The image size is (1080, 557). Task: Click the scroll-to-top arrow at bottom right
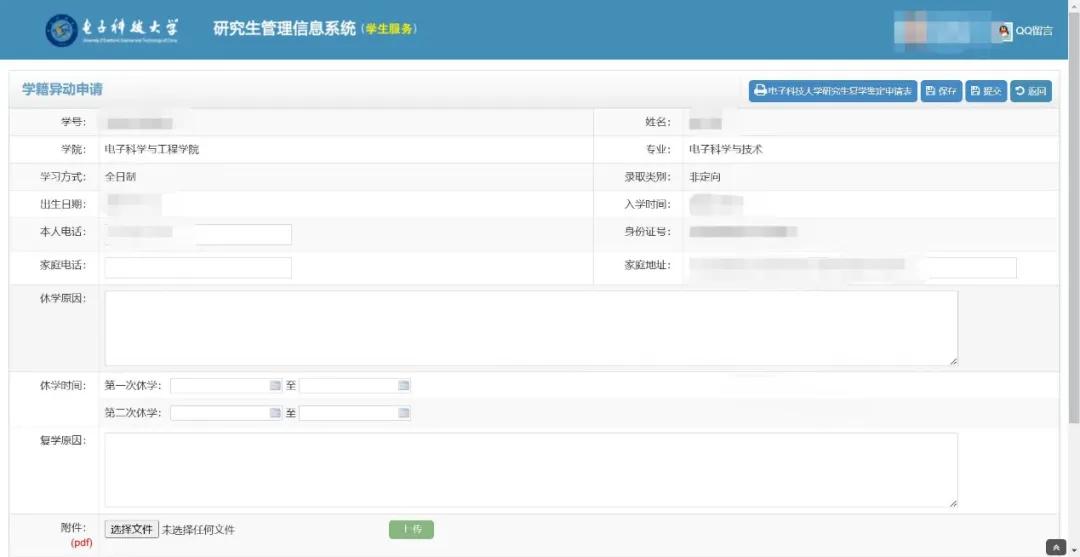click(1056, 547)
